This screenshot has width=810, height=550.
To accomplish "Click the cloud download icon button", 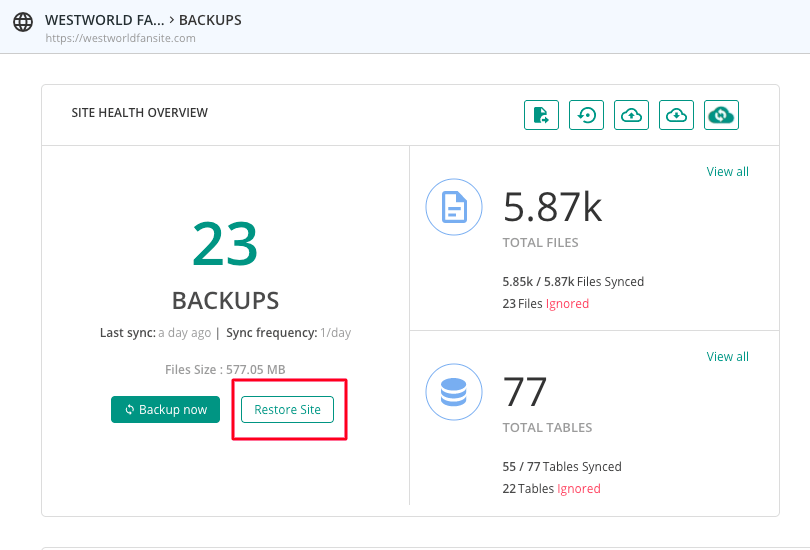I will pyautogui.click(x=676, y=115).
